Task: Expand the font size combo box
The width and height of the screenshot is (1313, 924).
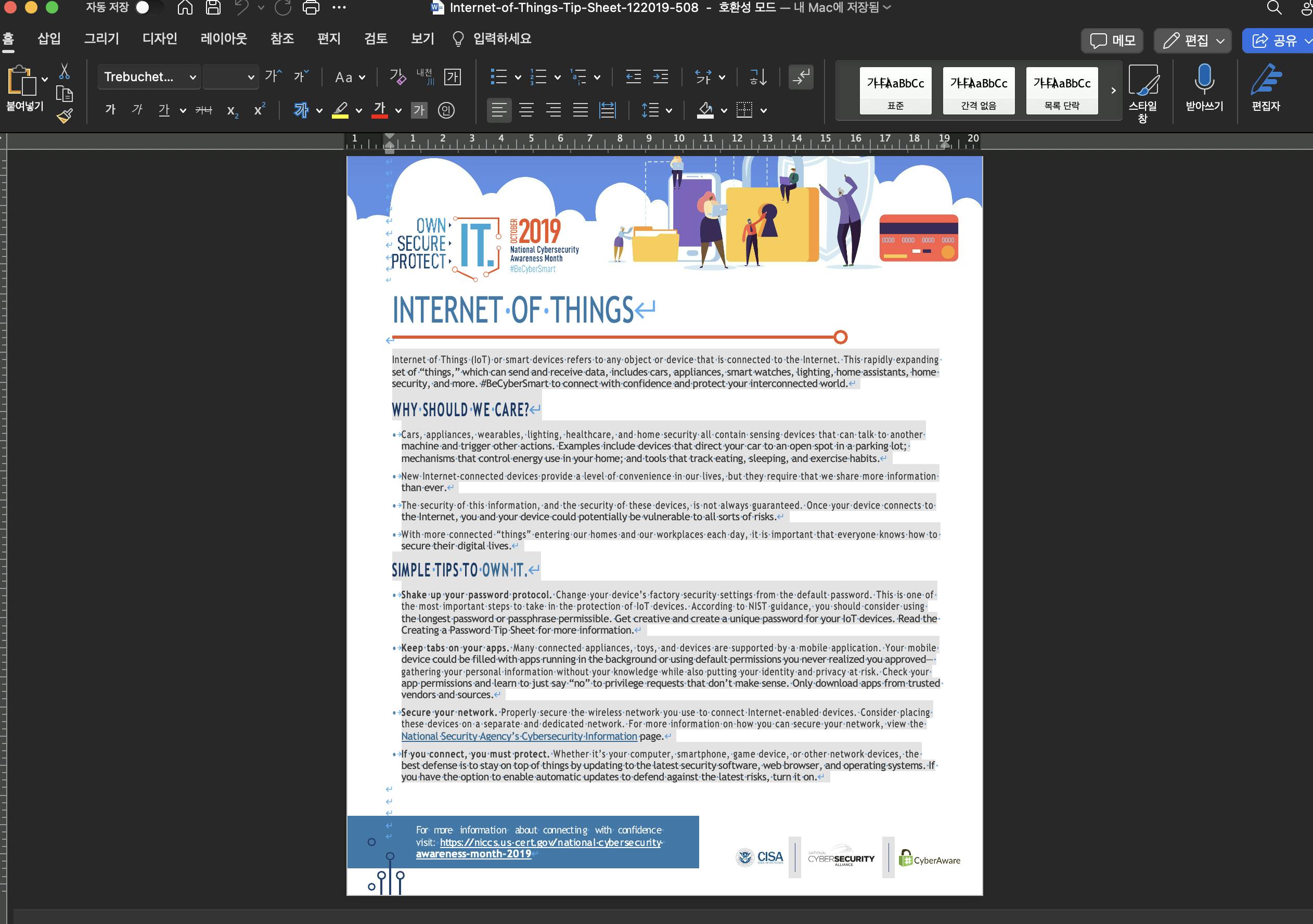Action: 250,76
